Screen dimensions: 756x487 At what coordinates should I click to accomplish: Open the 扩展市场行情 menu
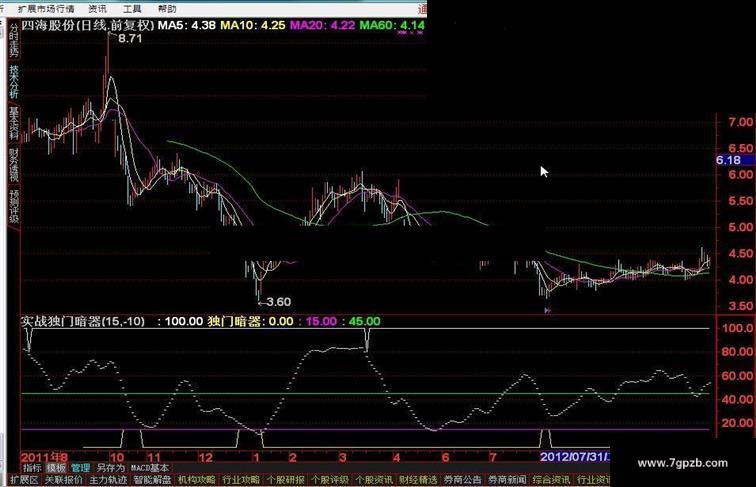click(46, 9)
